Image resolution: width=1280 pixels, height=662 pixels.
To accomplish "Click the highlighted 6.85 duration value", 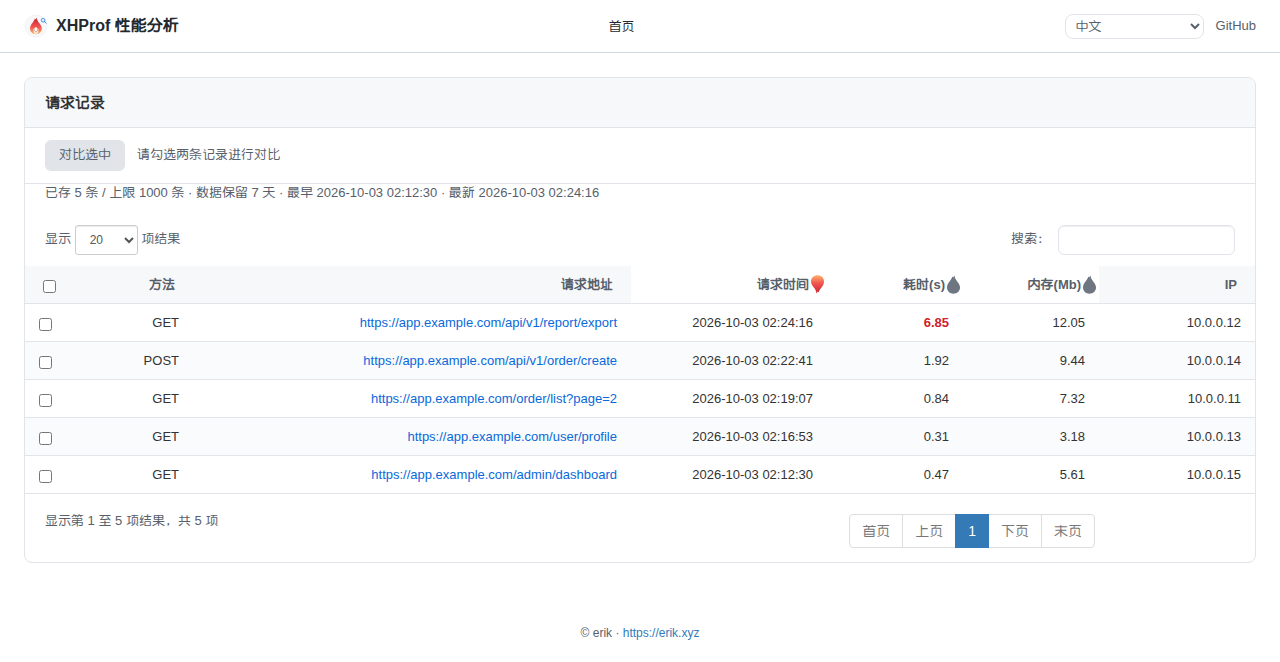I will pyautogui.click(x=936, y=323).
